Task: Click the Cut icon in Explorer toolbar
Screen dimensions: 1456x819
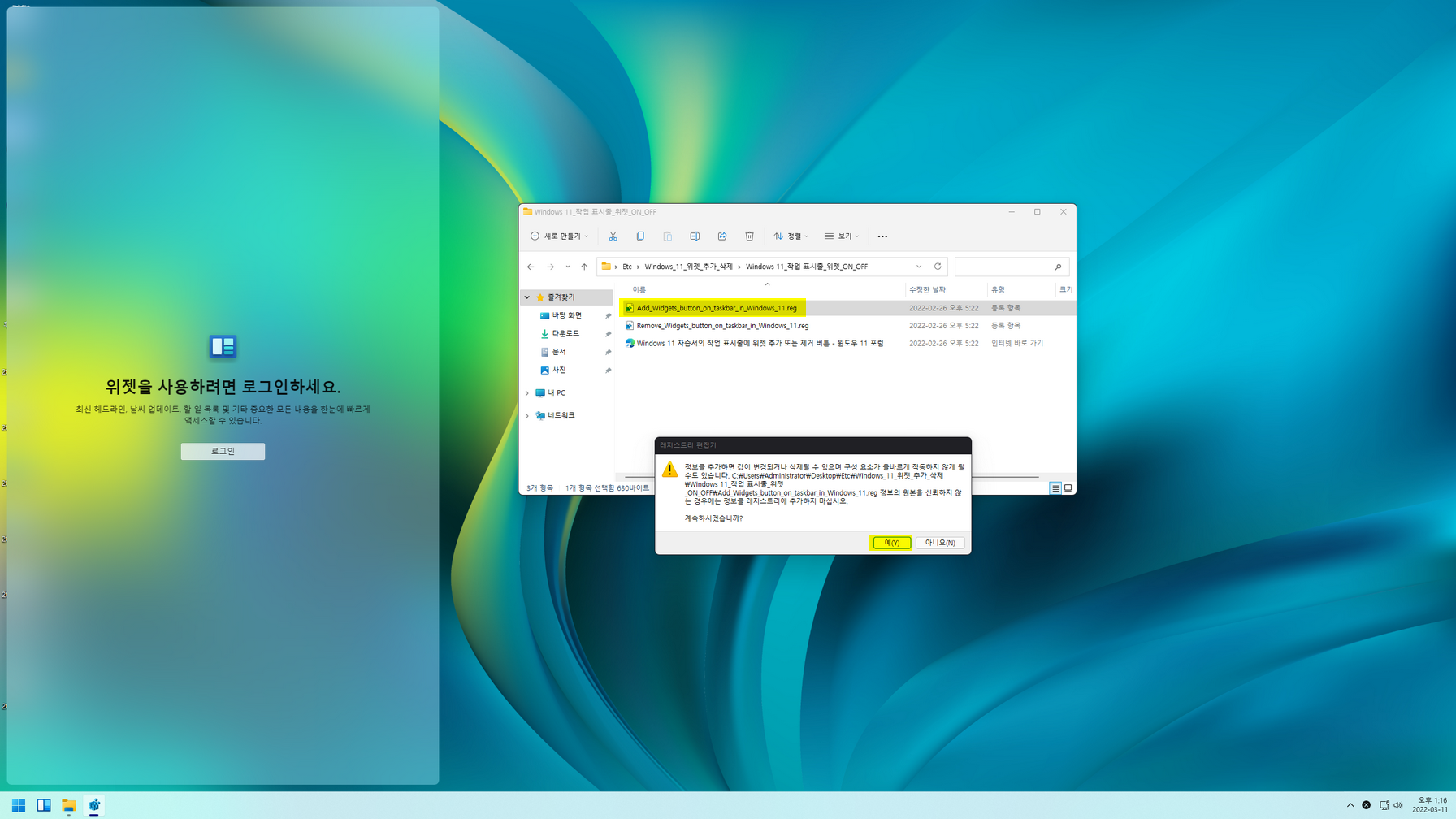Action: pos(613,236)
